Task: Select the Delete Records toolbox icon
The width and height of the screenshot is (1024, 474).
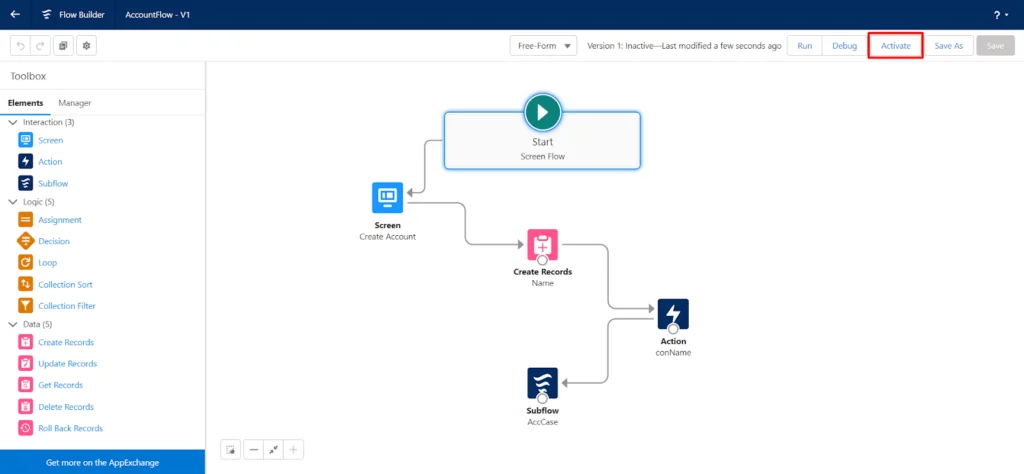Action: pyautogui.click(x=25, y=407)
